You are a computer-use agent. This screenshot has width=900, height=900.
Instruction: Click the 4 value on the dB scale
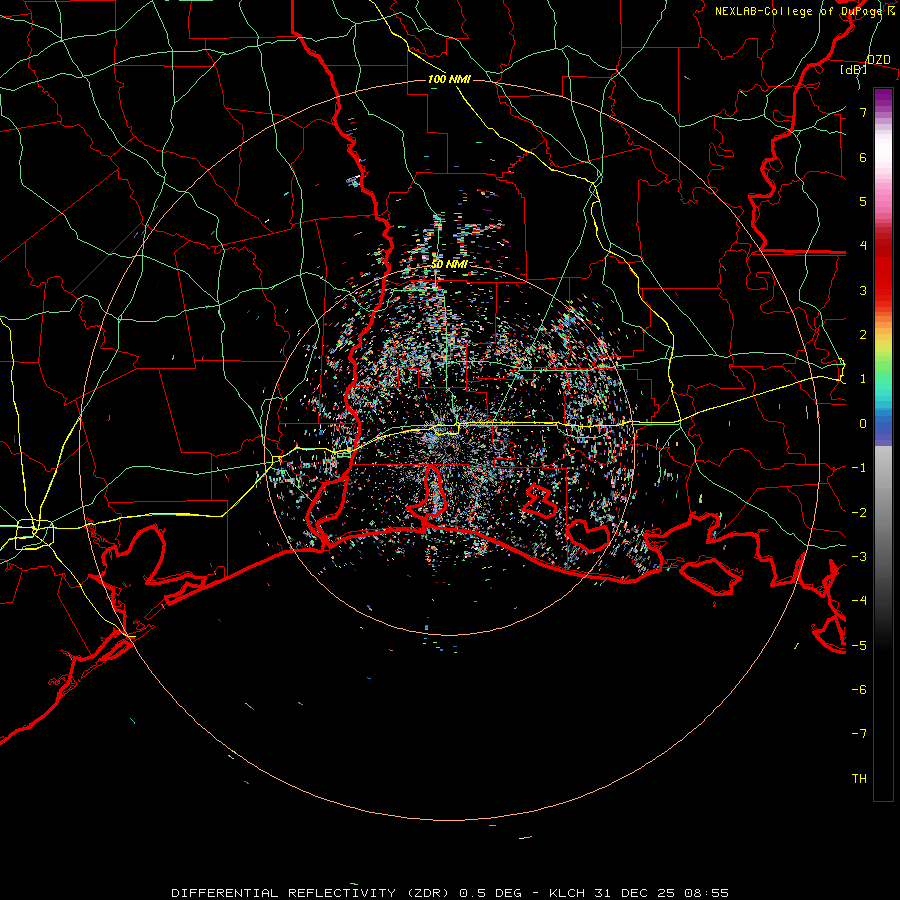click(863, 246)
